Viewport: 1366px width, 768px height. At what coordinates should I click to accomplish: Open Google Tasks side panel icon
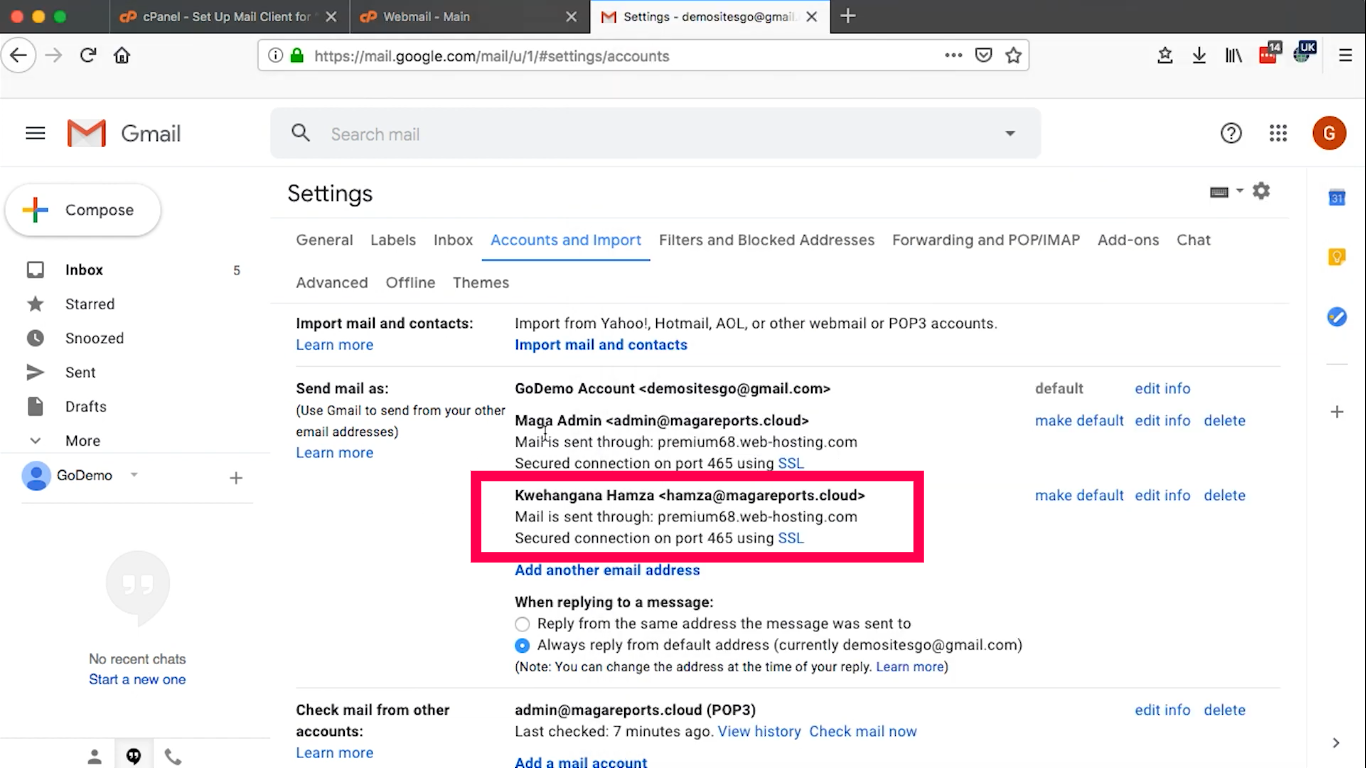[x=1337, y=317]
